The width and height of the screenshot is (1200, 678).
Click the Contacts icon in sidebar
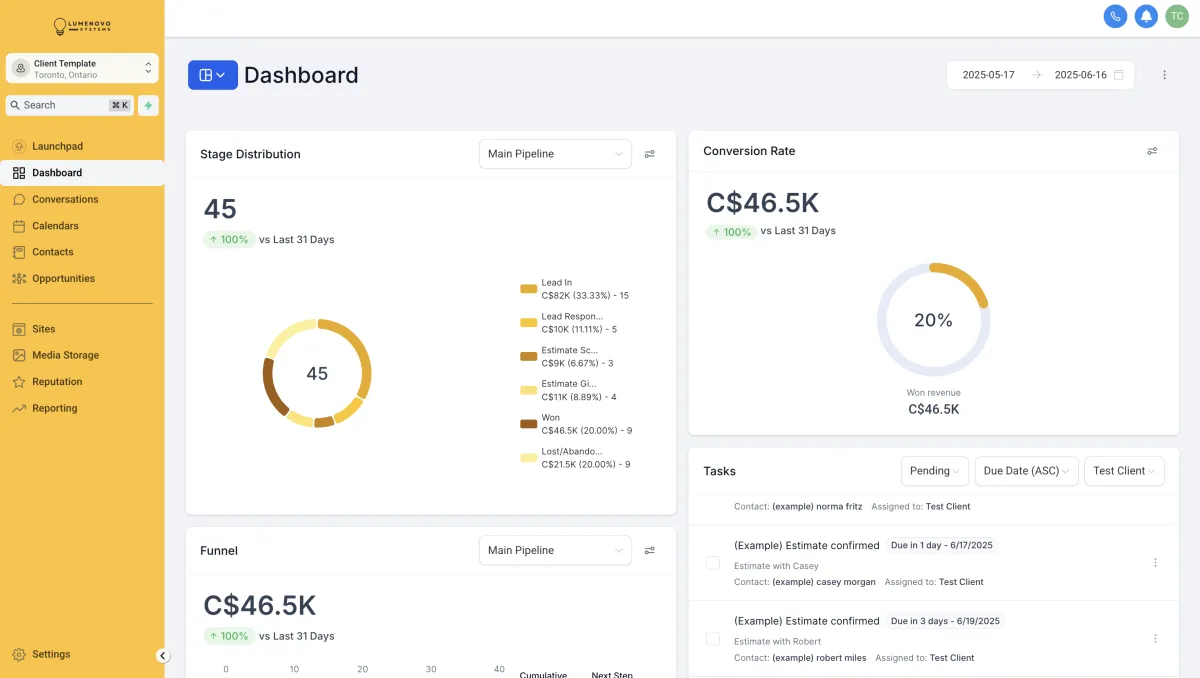(x=19, y=252)
